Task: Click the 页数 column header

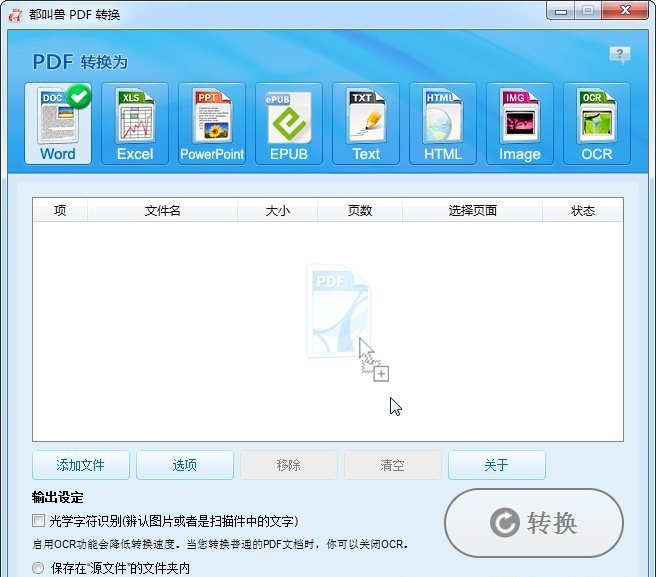Action: tap(360, 210)
